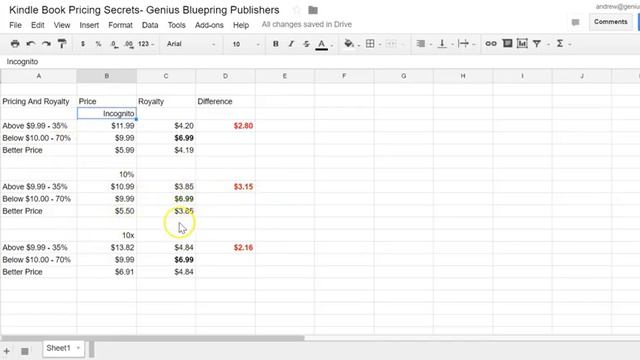The width and height of the screenshot is (640, 360).
Task: Click the Filter icon
Action: pyautogui.click(x=537, y=44)
